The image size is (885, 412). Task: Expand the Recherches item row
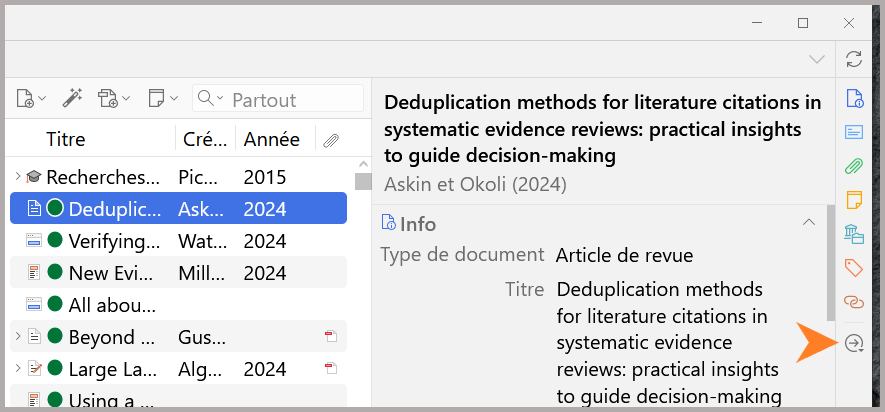point(18,177)
